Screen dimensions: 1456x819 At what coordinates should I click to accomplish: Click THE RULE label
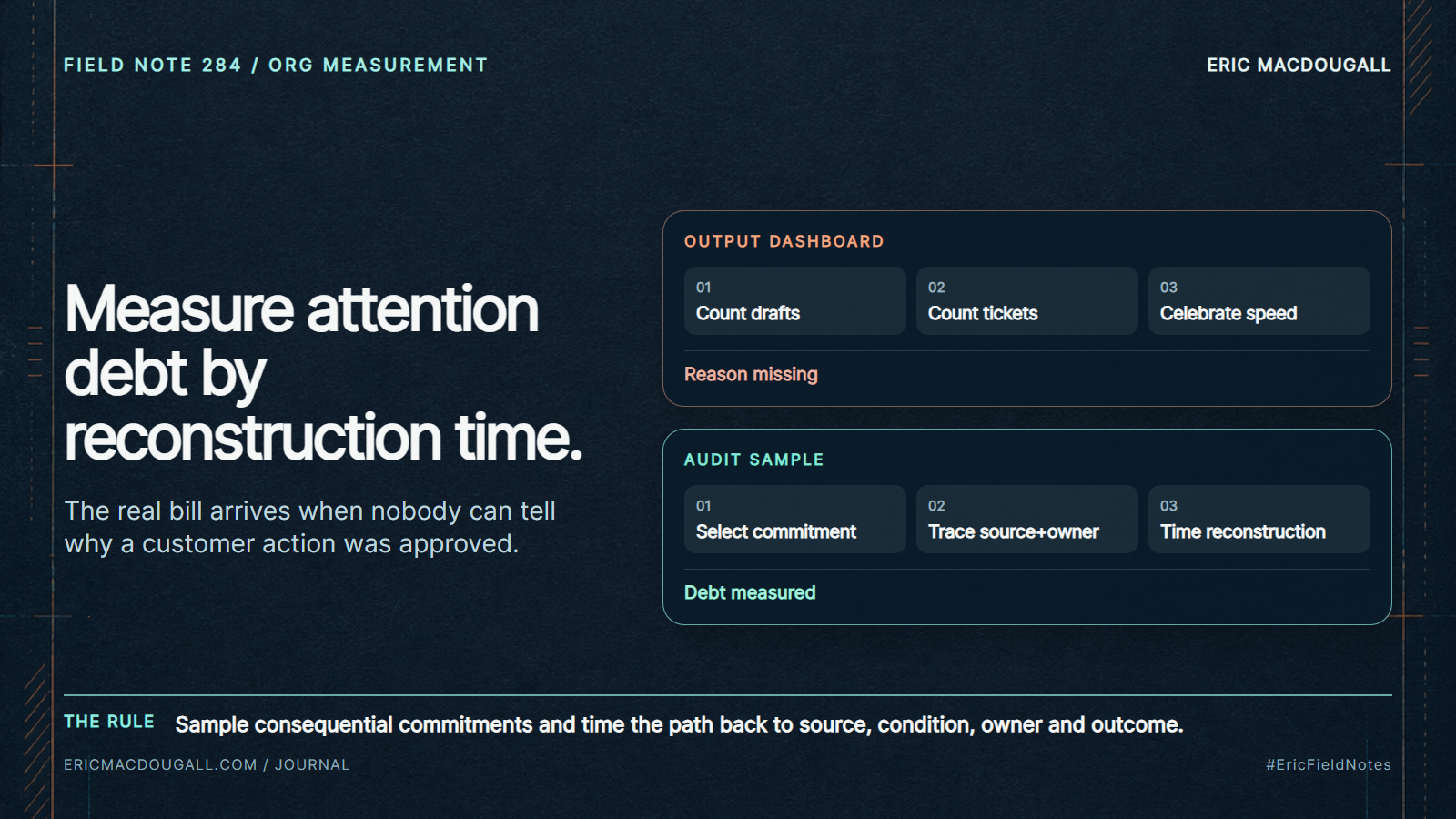[108, 722]
